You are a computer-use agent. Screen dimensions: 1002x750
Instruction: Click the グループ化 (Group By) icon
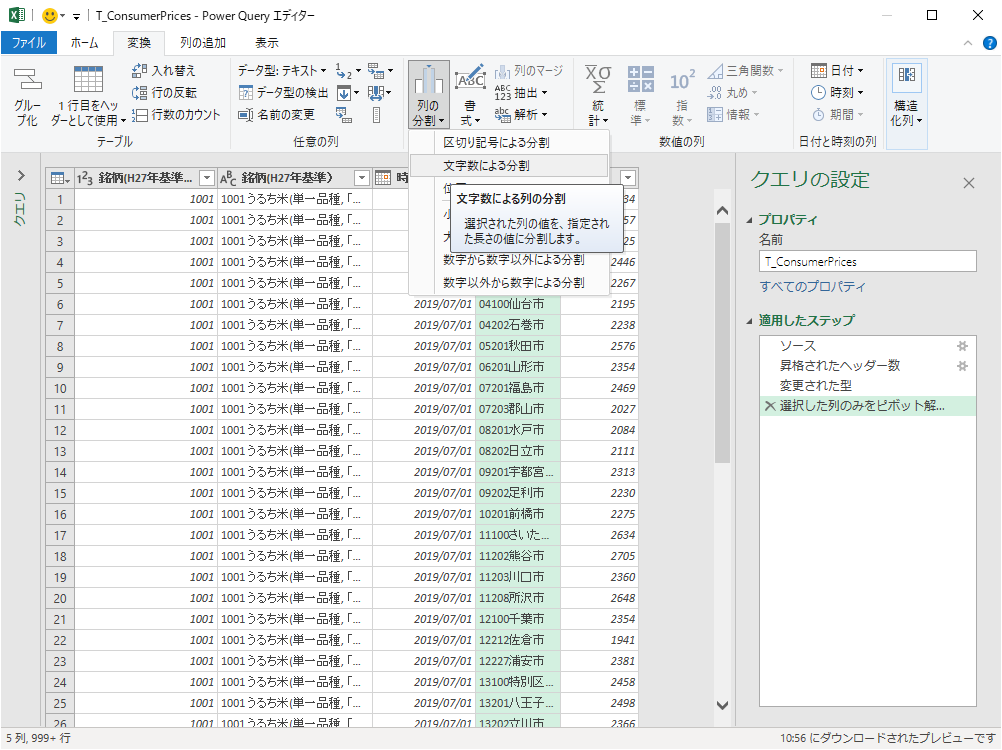point(27,96)
